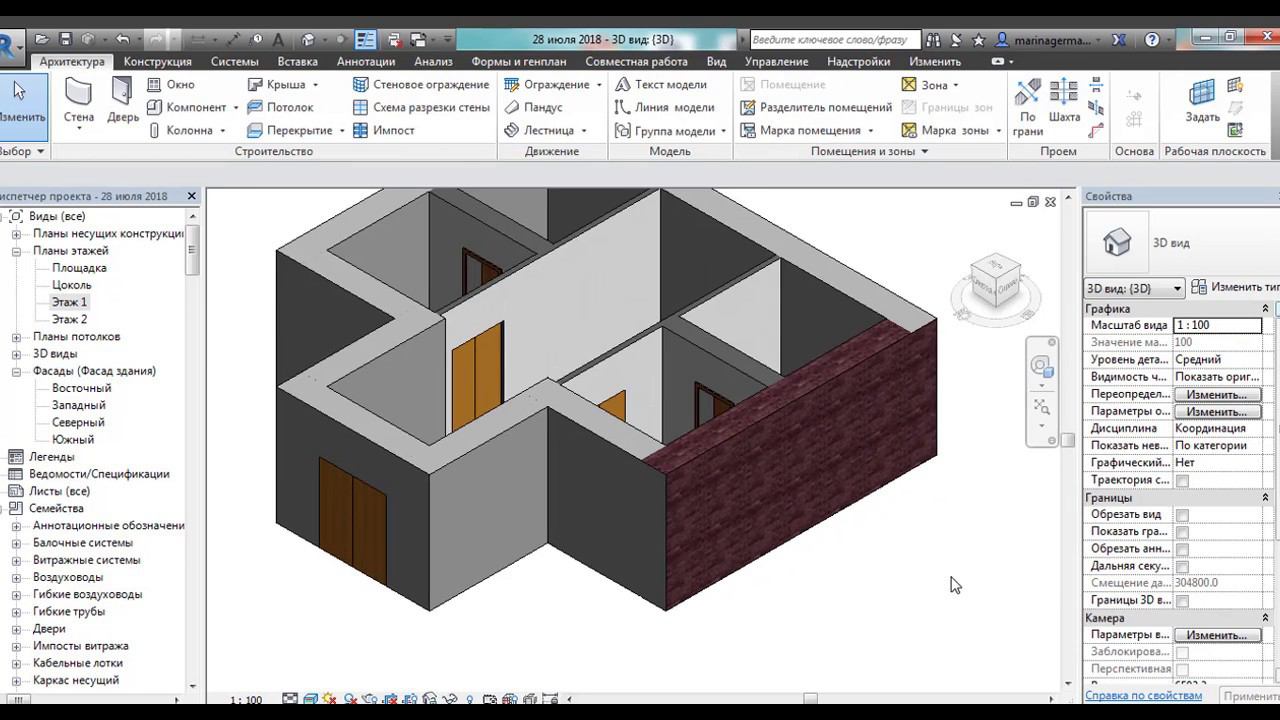Open file via Quick Access folder icon
This screenshot has height=720, width=1280.
pyautogui.click(x=41, y=40)
